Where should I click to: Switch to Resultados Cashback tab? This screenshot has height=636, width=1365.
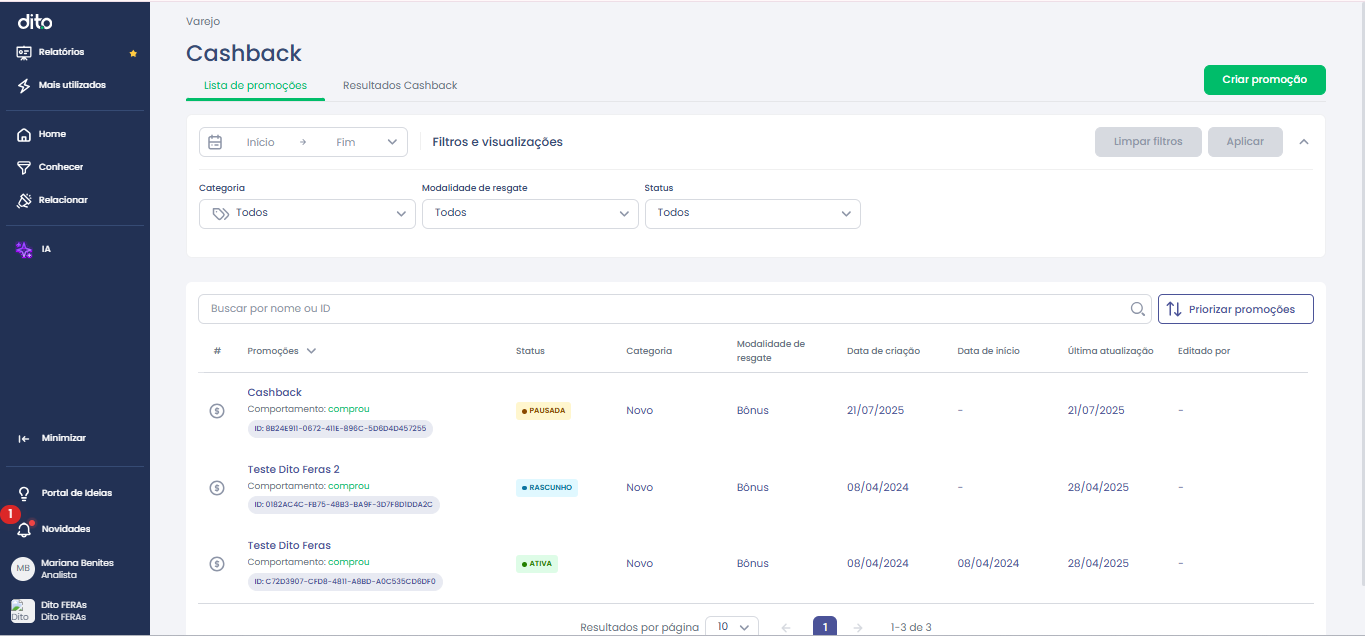(400, 86)
